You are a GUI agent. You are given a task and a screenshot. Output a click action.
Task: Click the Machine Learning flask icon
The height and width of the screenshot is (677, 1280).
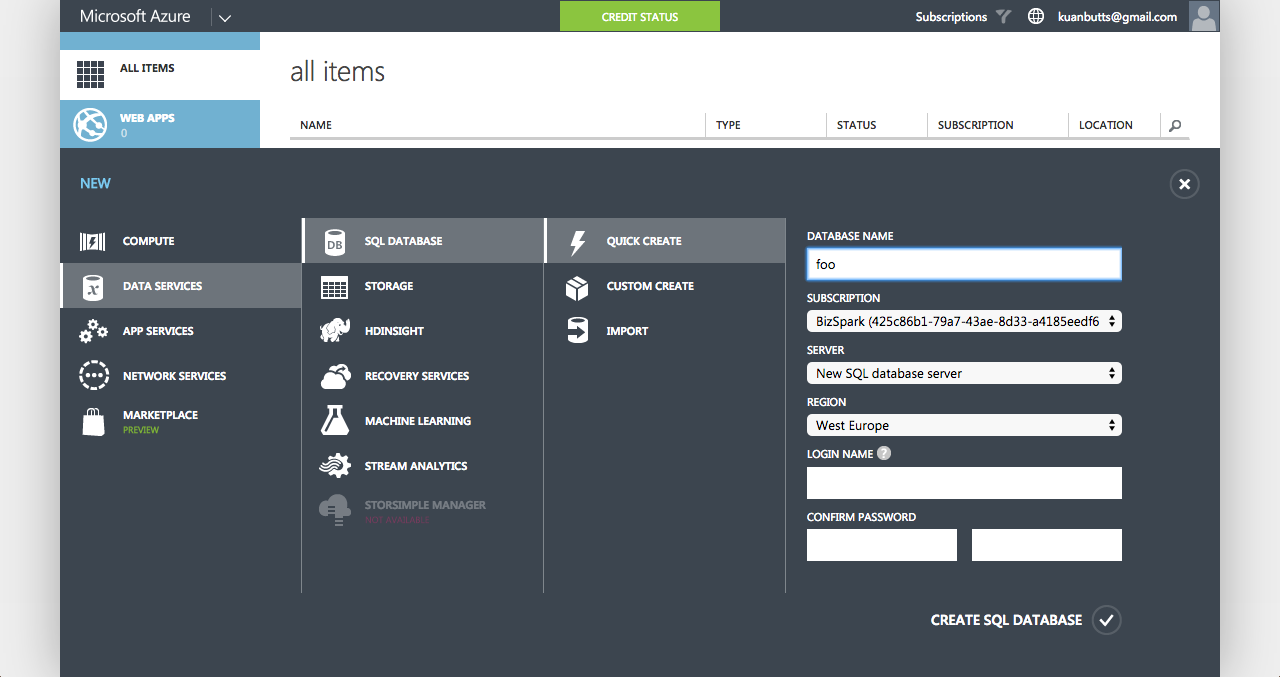pyautogui.click(x=335, y=420)
